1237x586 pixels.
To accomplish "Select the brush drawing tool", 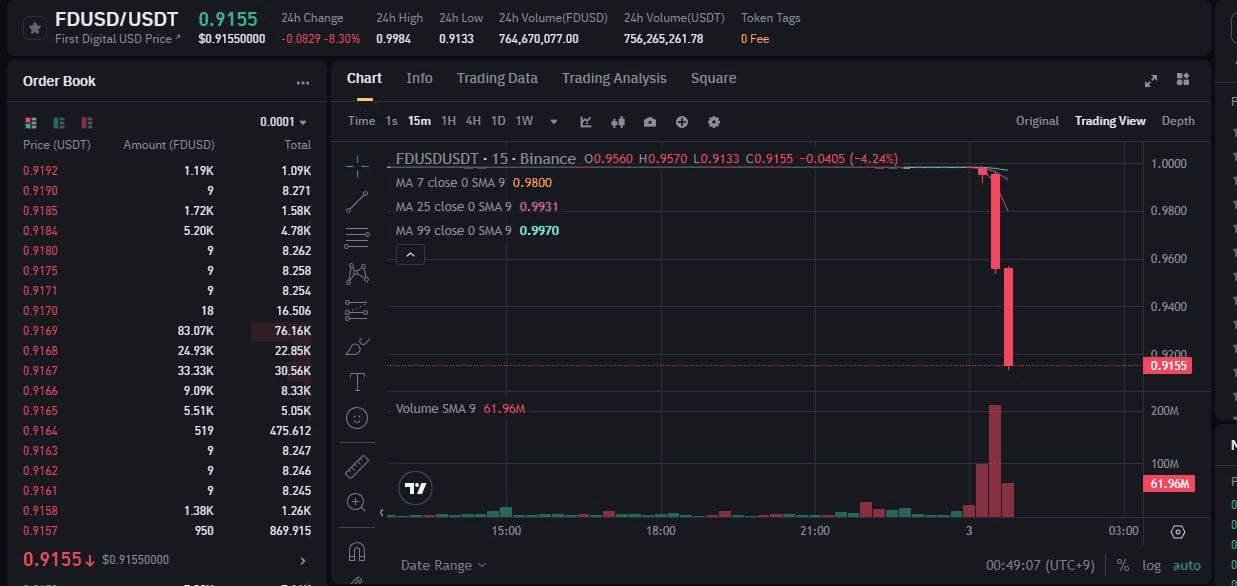I will pos(357,346).
